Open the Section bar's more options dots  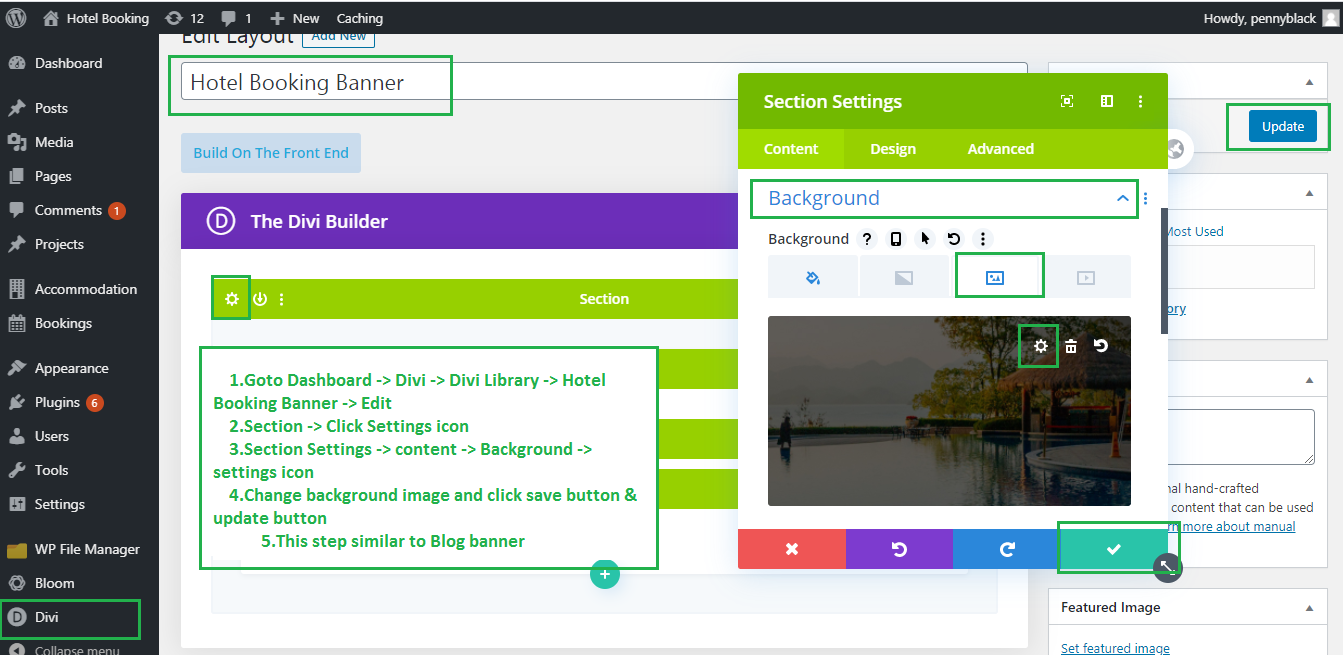coord(282,299)
